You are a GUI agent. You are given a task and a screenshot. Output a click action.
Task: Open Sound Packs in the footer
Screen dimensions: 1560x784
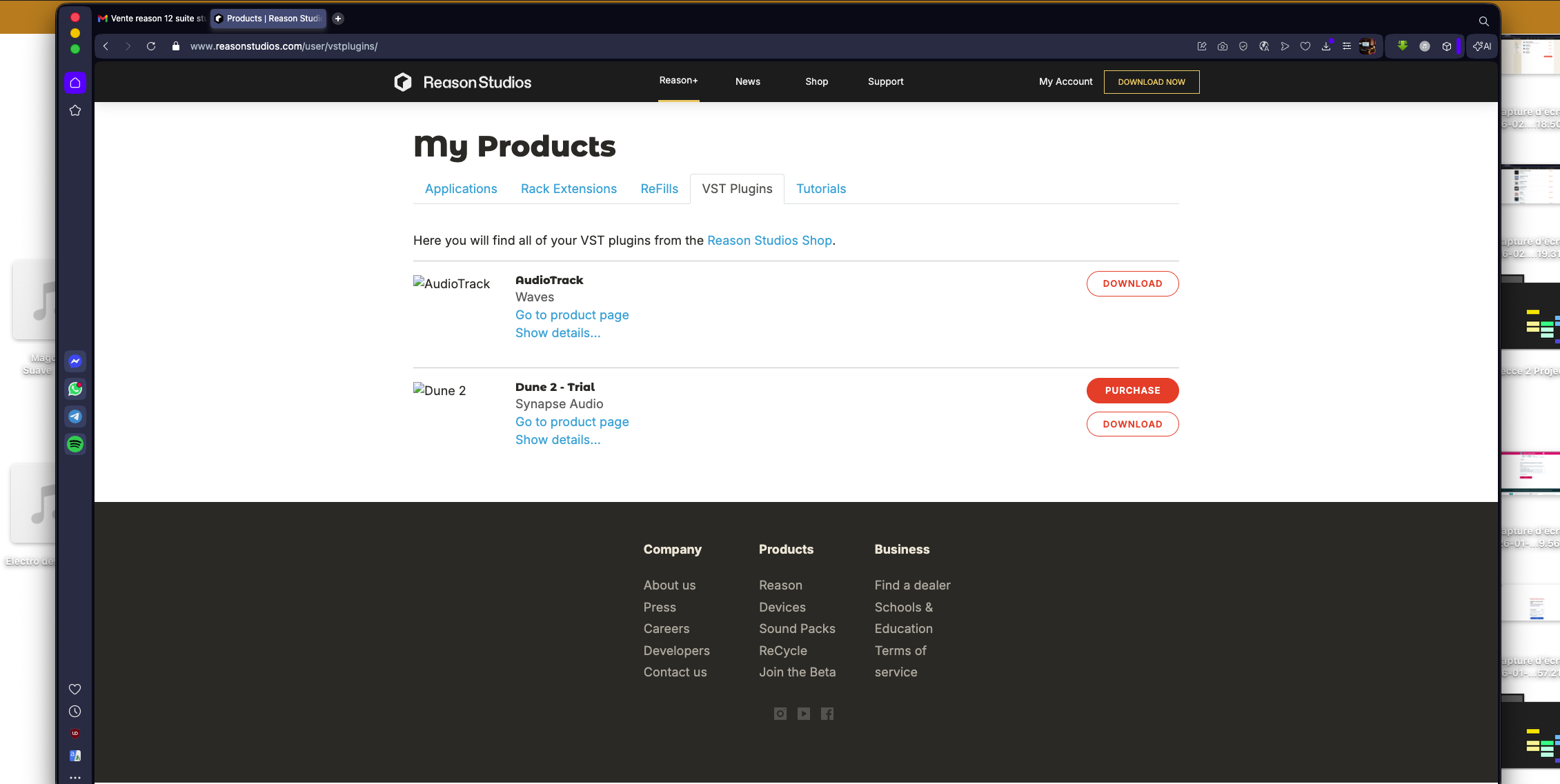click(x=797, y=629)
